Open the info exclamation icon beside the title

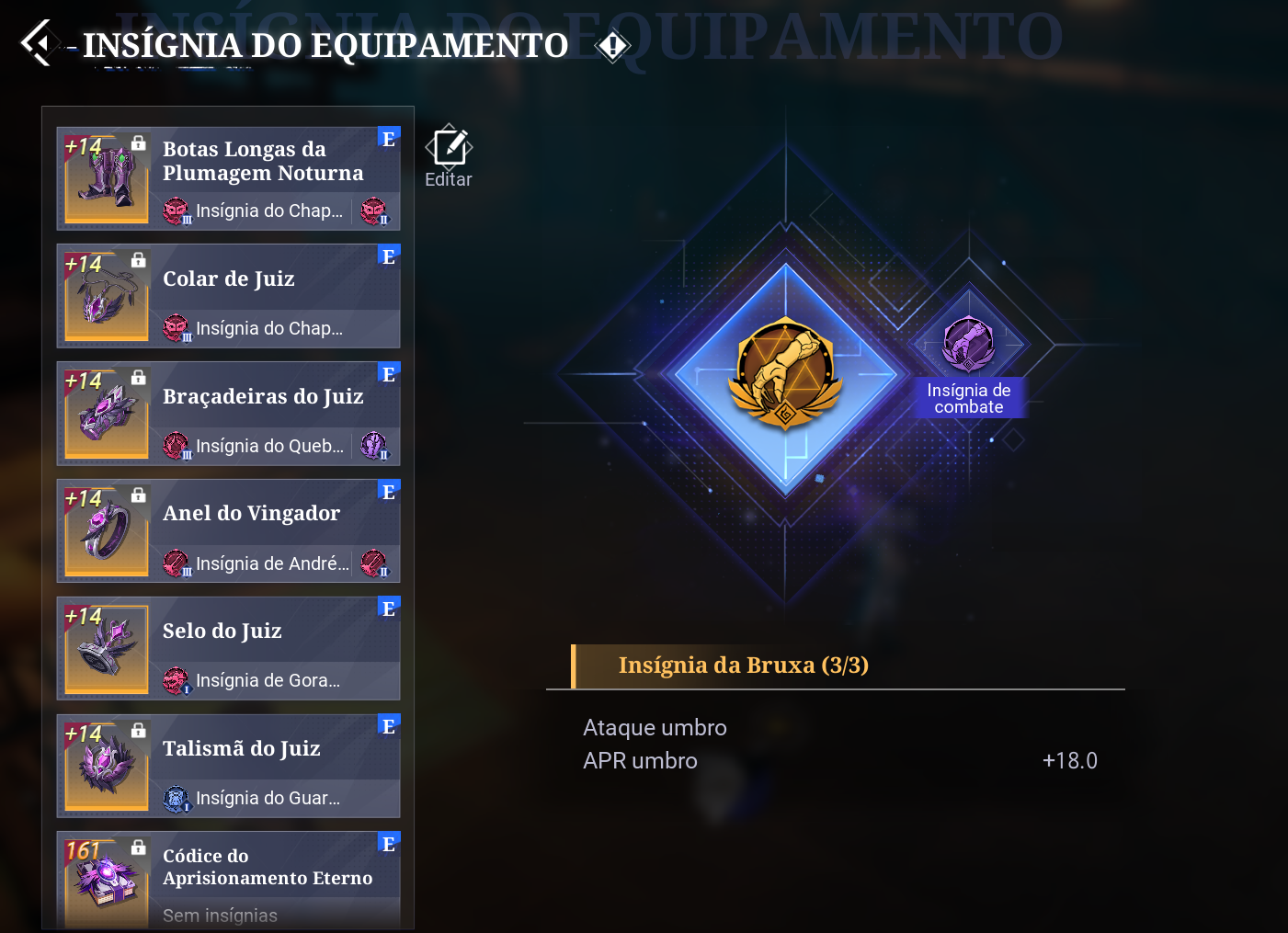pos(612,46)
